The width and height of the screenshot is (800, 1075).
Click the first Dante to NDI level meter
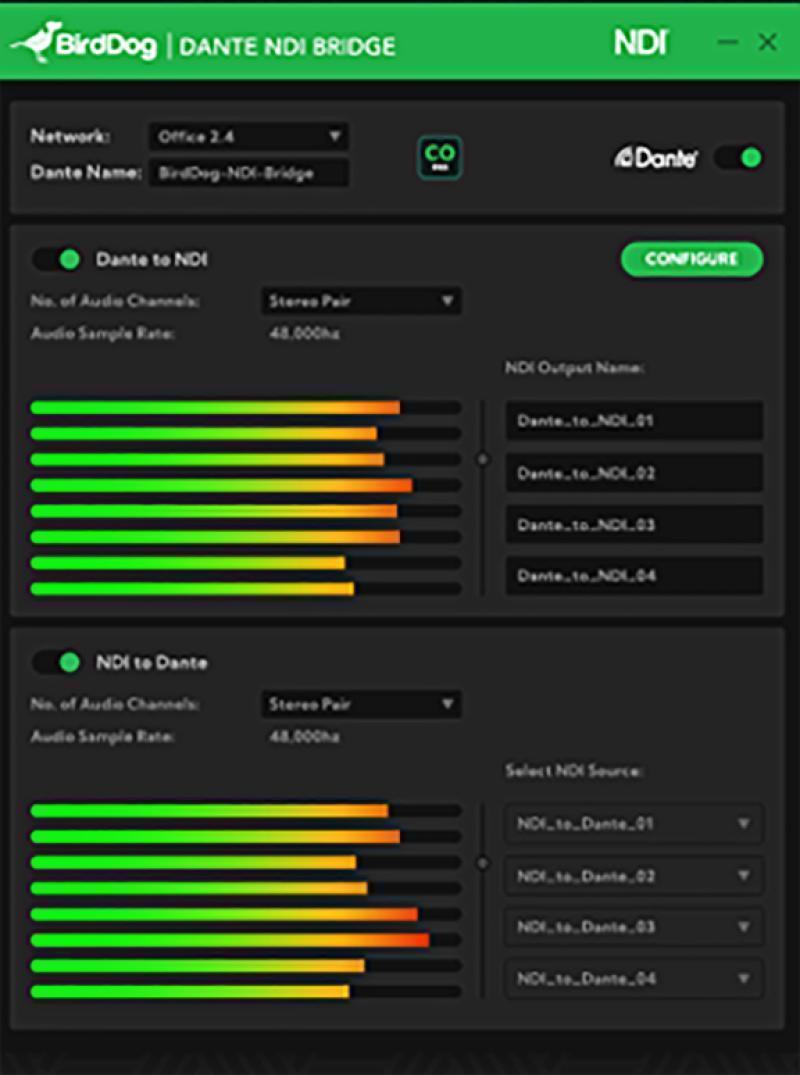point(245,408)
